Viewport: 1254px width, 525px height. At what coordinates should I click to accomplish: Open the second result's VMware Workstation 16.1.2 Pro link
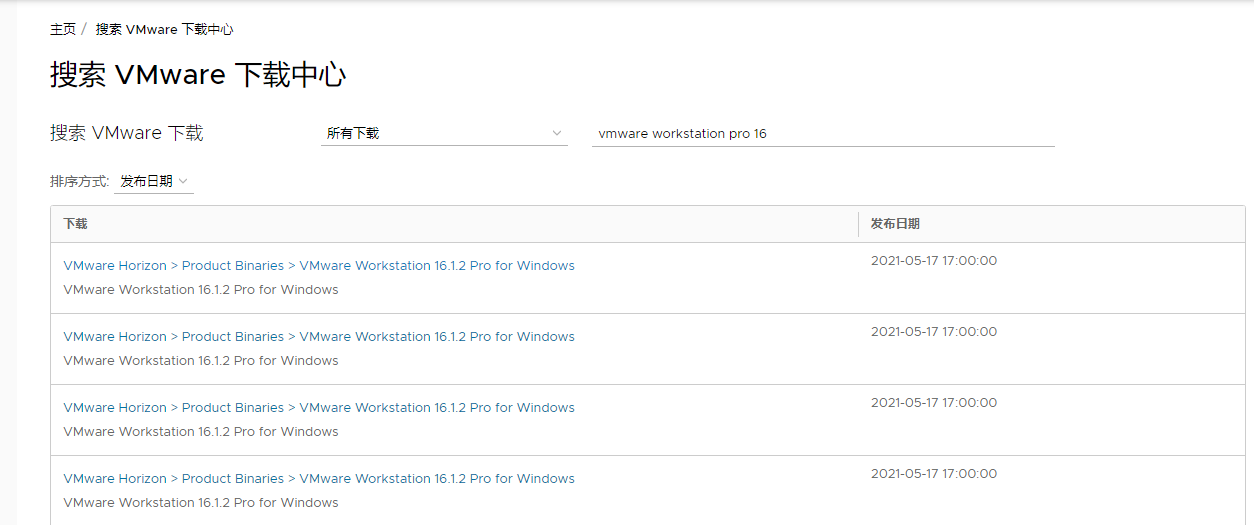[x=437, y=337]
